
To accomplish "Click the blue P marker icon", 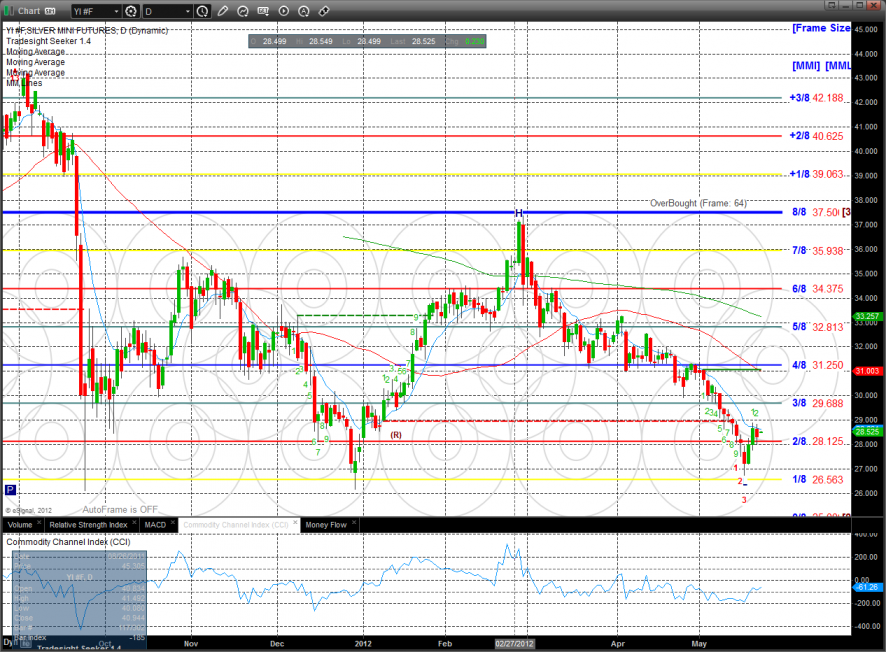I will (10, 490).
